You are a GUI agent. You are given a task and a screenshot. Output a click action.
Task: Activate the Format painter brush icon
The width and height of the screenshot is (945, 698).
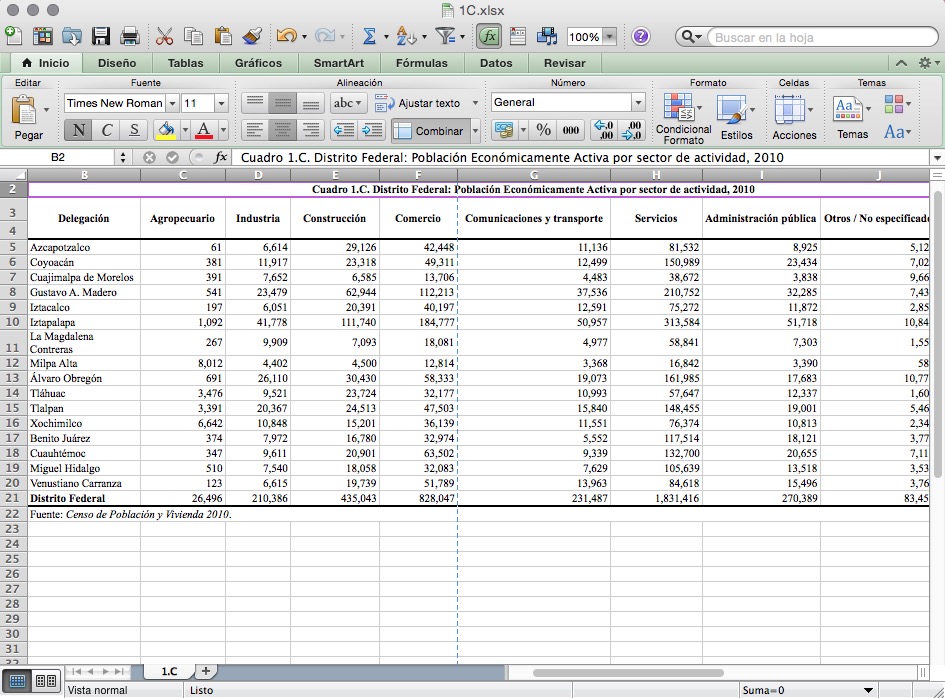[252, 36]
